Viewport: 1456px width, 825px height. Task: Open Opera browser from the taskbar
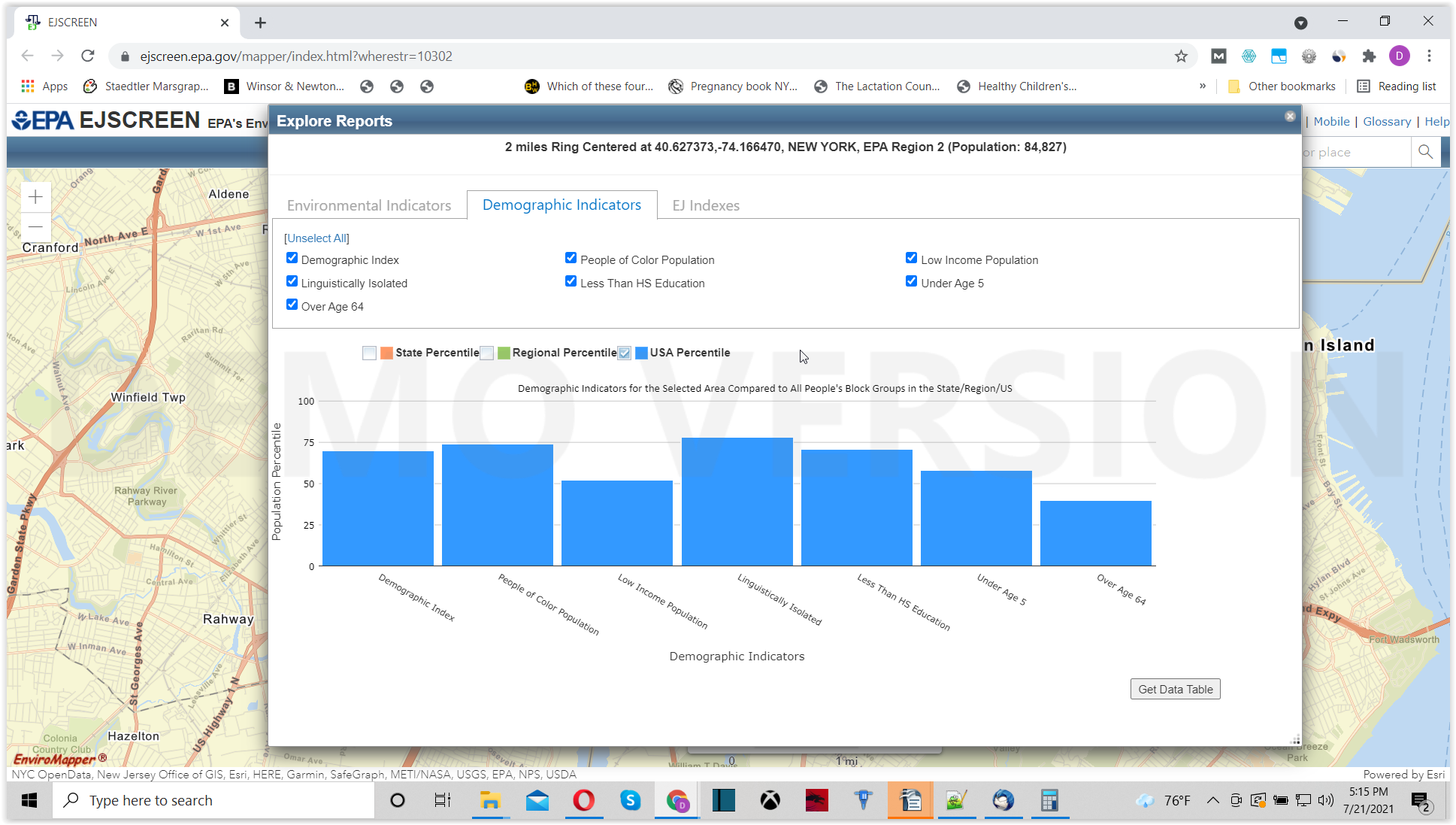click(583, 800)
